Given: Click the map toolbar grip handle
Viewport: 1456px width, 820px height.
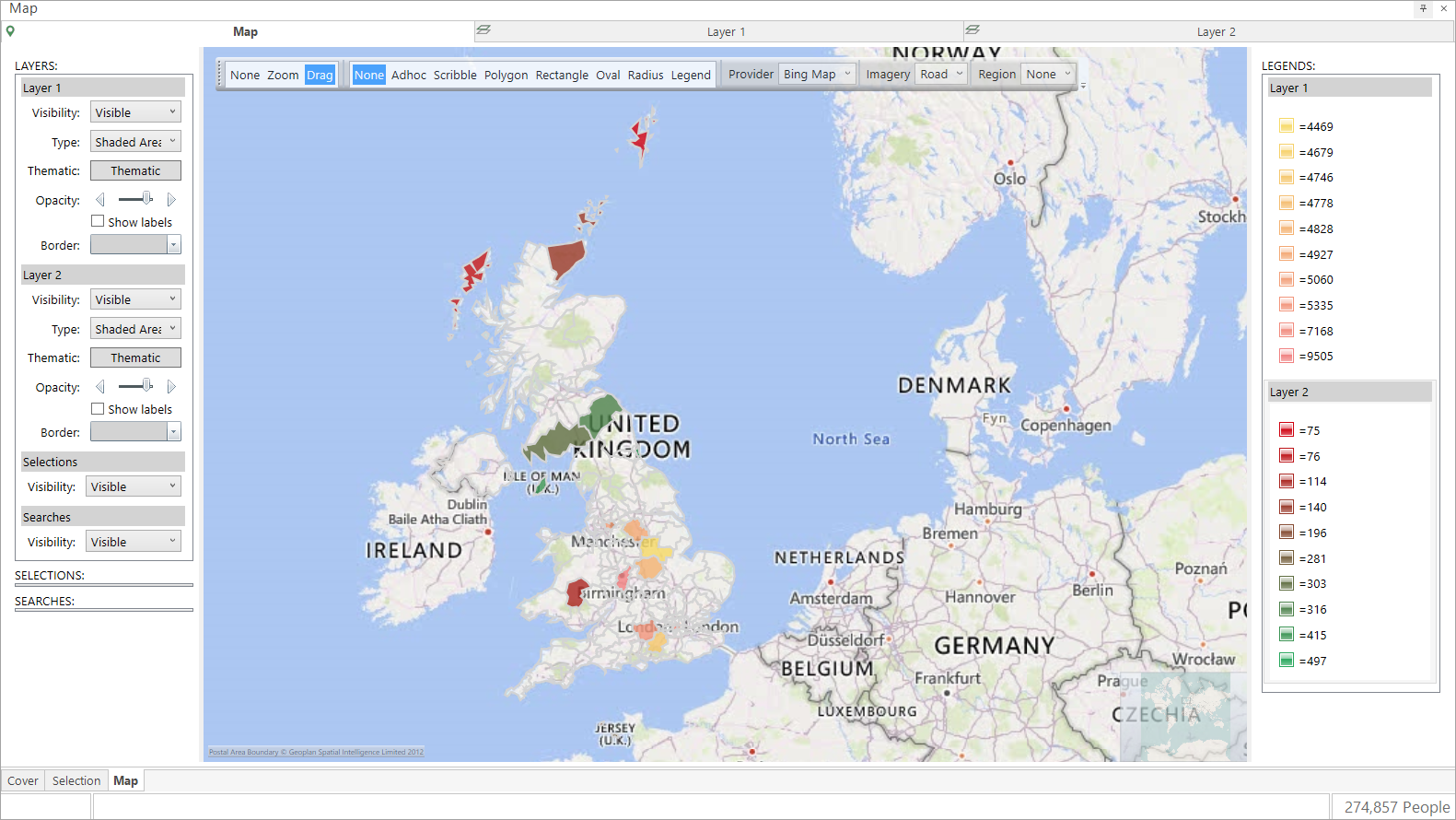Looking at the screenshot, I should click(219, 75).
